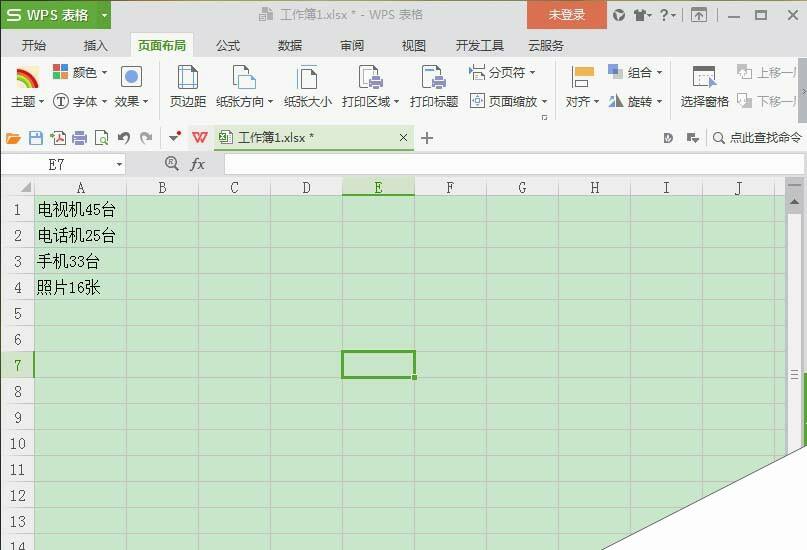Click the redo arrow icon
Screen dimensions: 807x550
coord(146,138)
